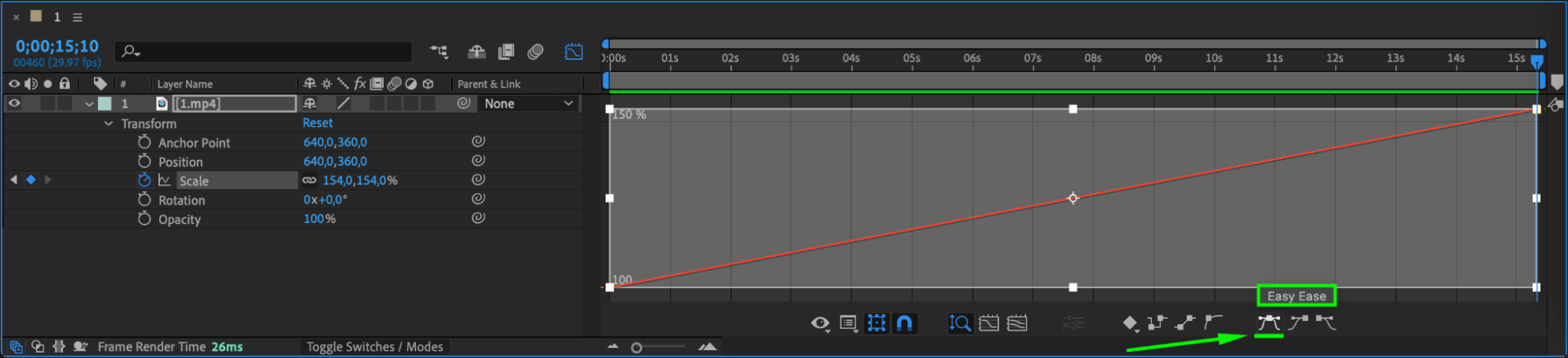The image size is (1568, 358).
Task: Click the Separate Dimensions icon
Action: coord(1073,323)
